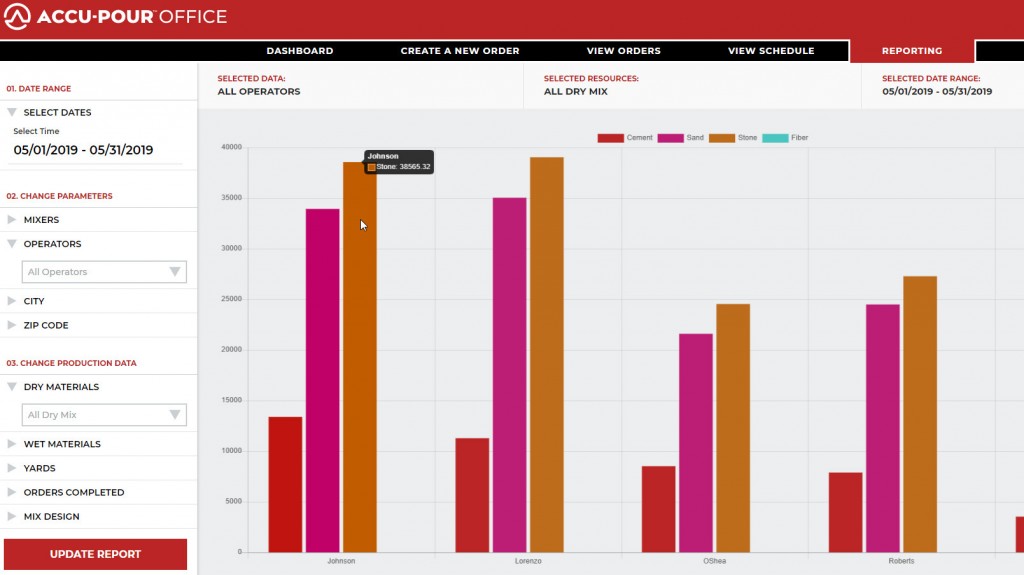Image resolution: width=1024 pixels, height=575 pixels.
Task: Click Lorenzo's Cement bar in chart
Action: 472,495
